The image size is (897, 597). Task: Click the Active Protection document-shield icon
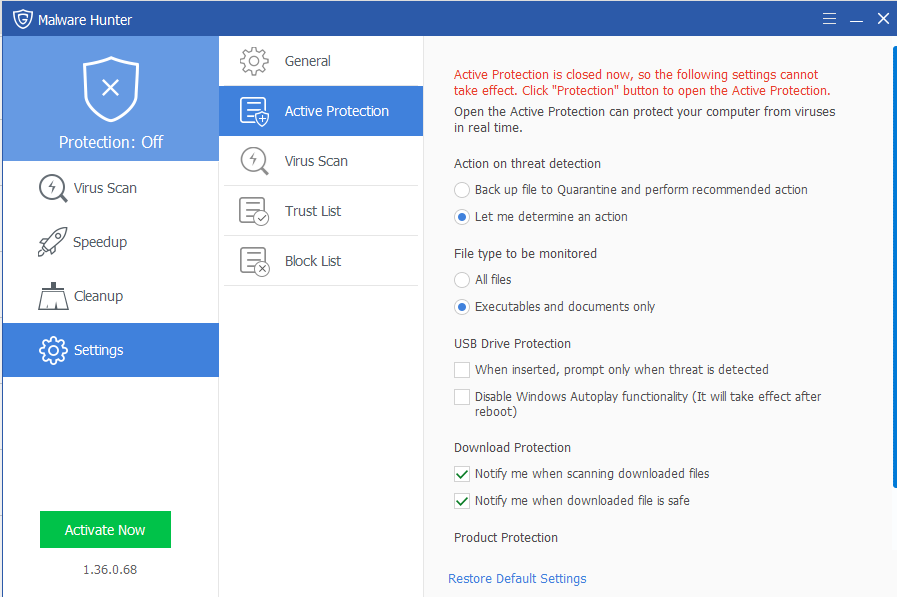pyautogui.click(x=254, y=111)
